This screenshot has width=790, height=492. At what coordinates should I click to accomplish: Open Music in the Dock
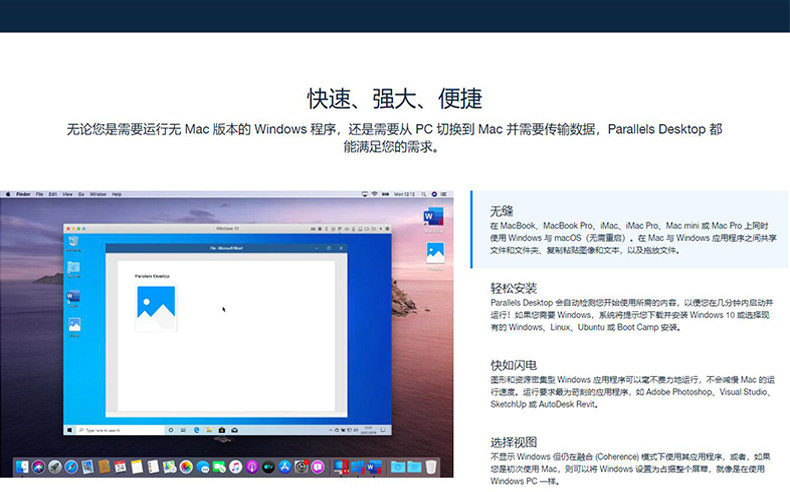tap(235, 467)
